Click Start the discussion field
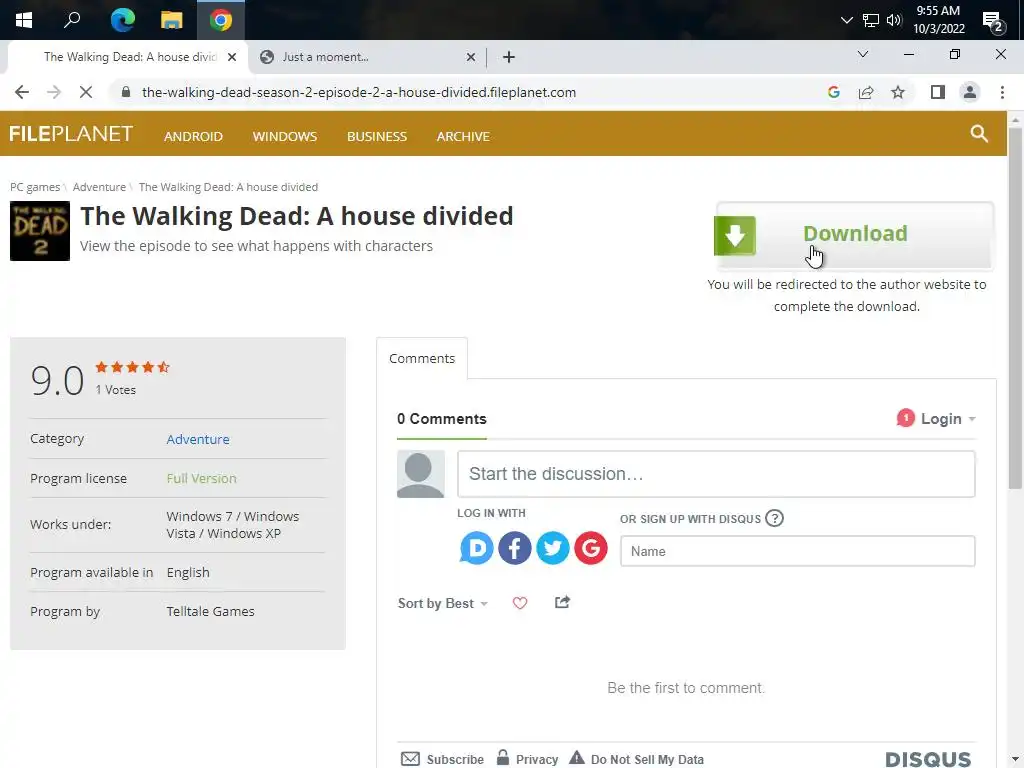Image resolution: width=1024 pixels, height=768 pixels. click(716, 474)
